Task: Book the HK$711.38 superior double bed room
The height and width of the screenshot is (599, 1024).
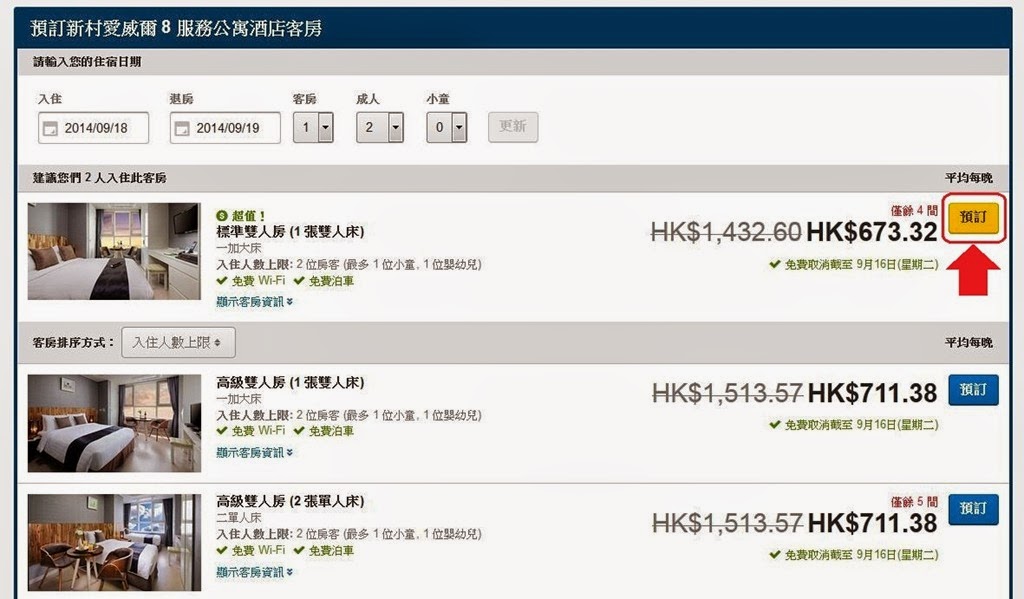Action: click(x=973, y=390)
